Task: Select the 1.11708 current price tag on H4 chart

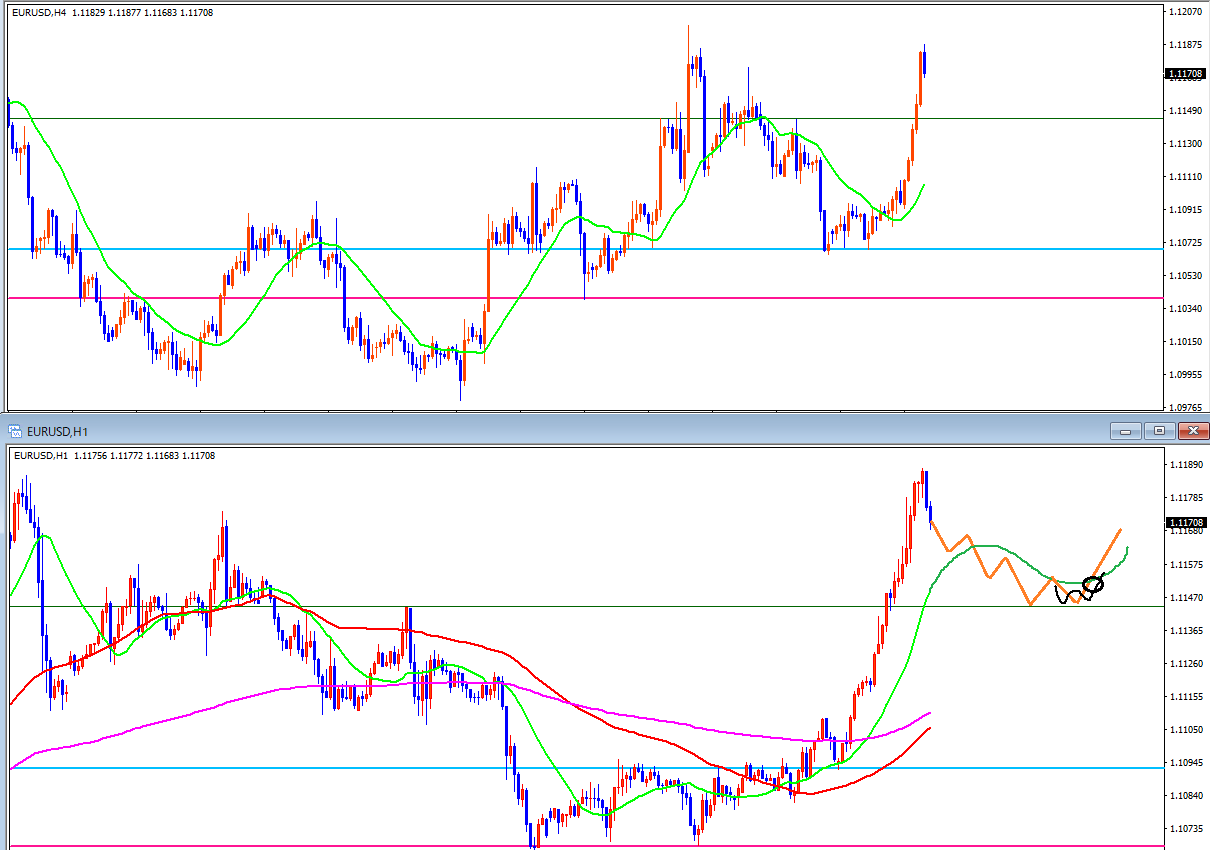Action: click(1185, 74)
